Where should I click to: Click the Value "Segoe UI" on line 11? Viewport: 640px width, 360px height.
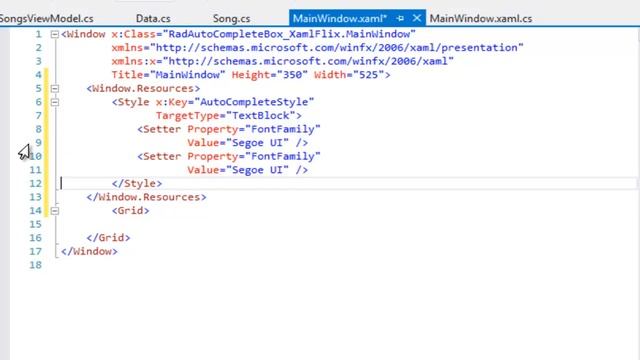click(x=258, y=170)
